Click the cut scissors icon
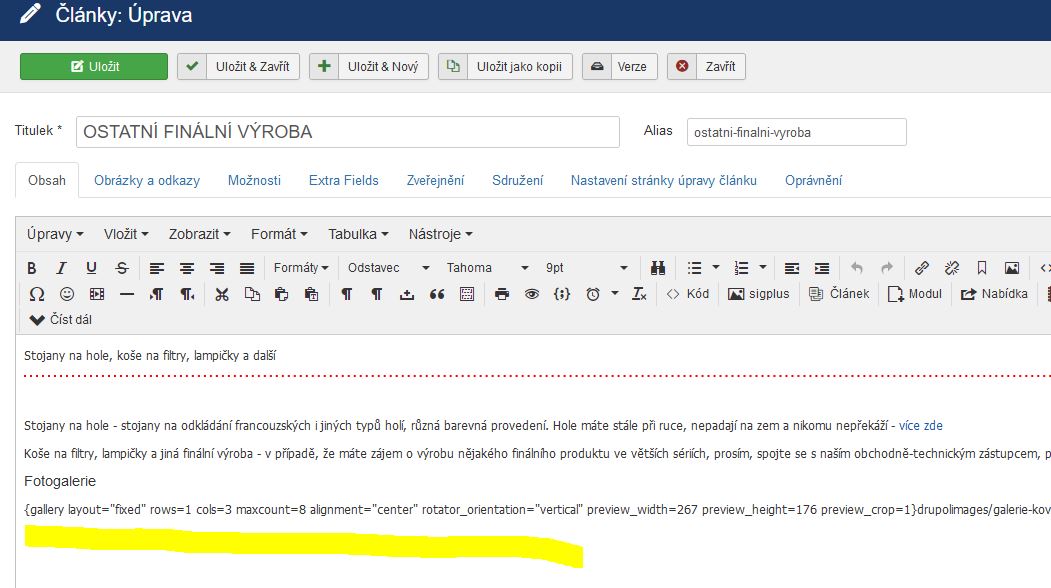Image resolution: width=1051 pixels, height=588 pixels. click(222, 294)
